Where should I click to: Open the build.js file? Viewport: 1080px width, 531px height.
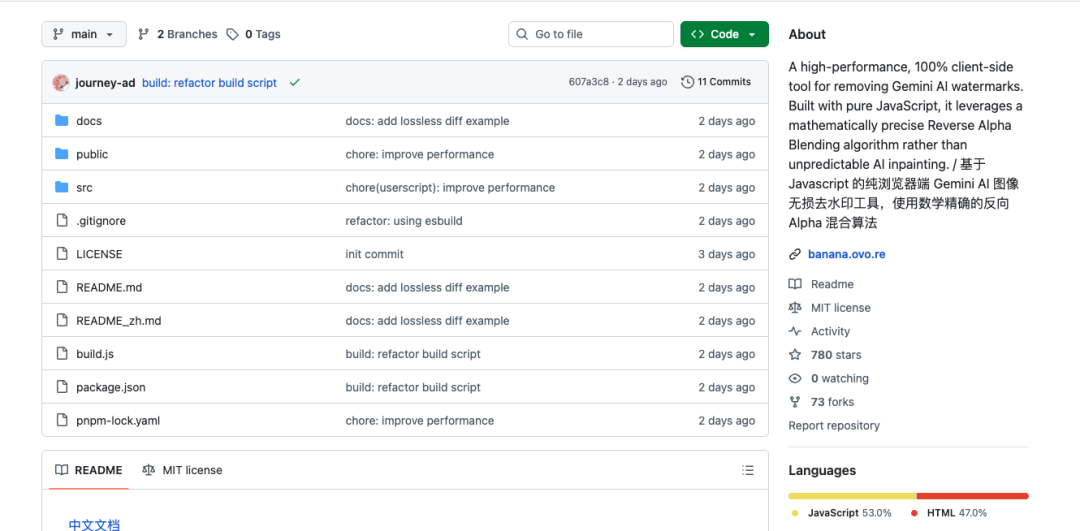(95, 354)
